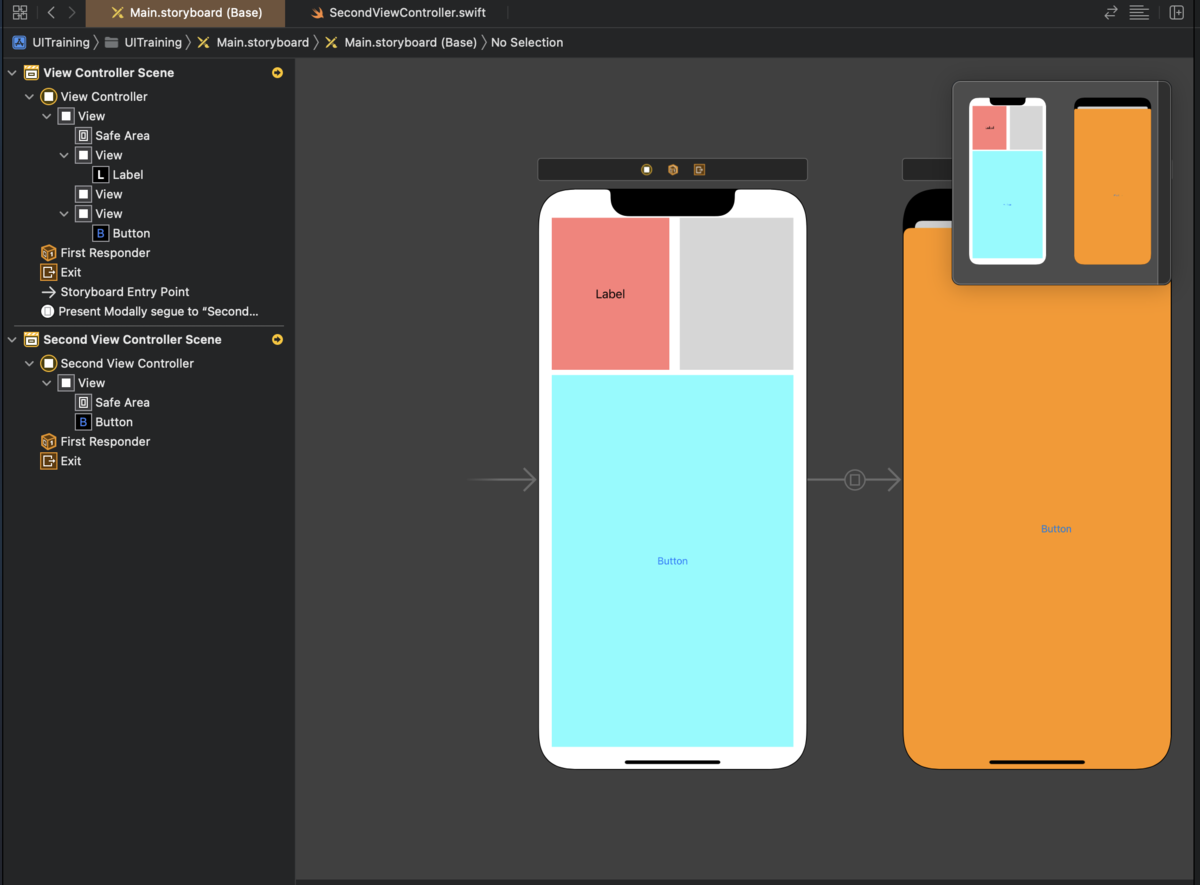Click the related items grid icon
This screenshot has width=1200, height=885.
point(19,13)
